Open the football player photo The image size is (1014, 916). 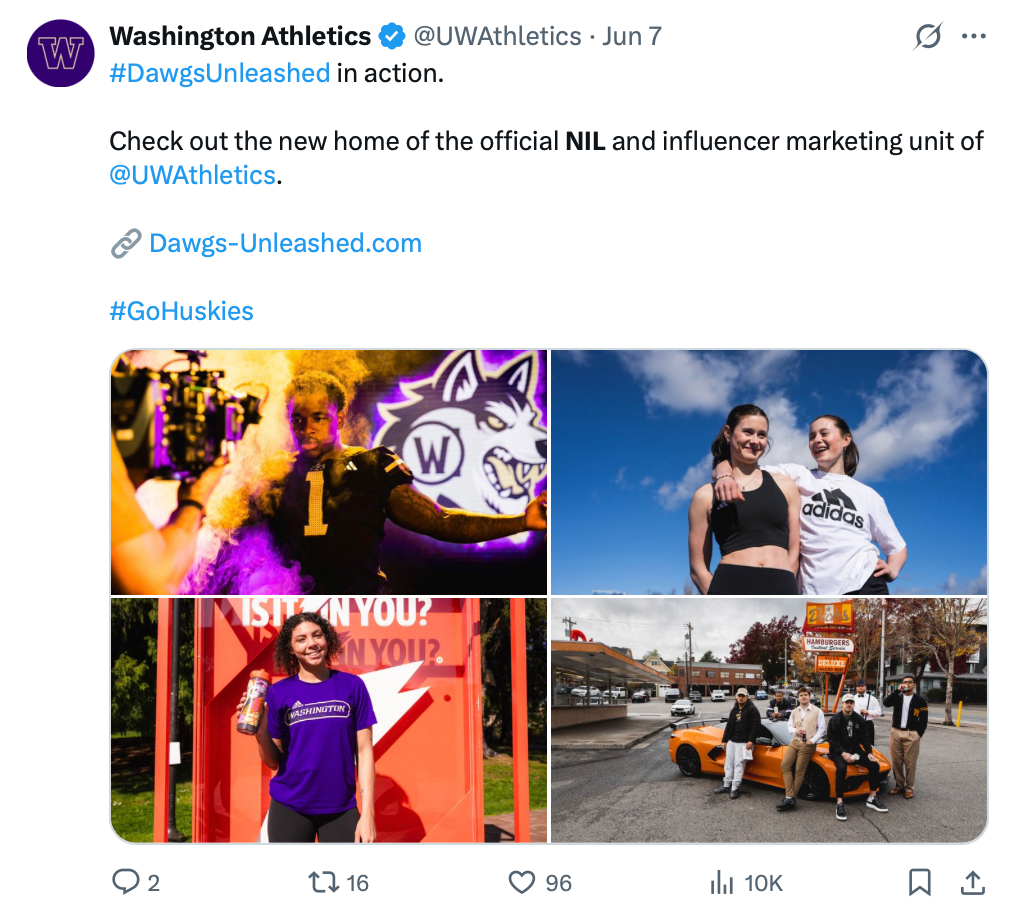tap(329, 472)
